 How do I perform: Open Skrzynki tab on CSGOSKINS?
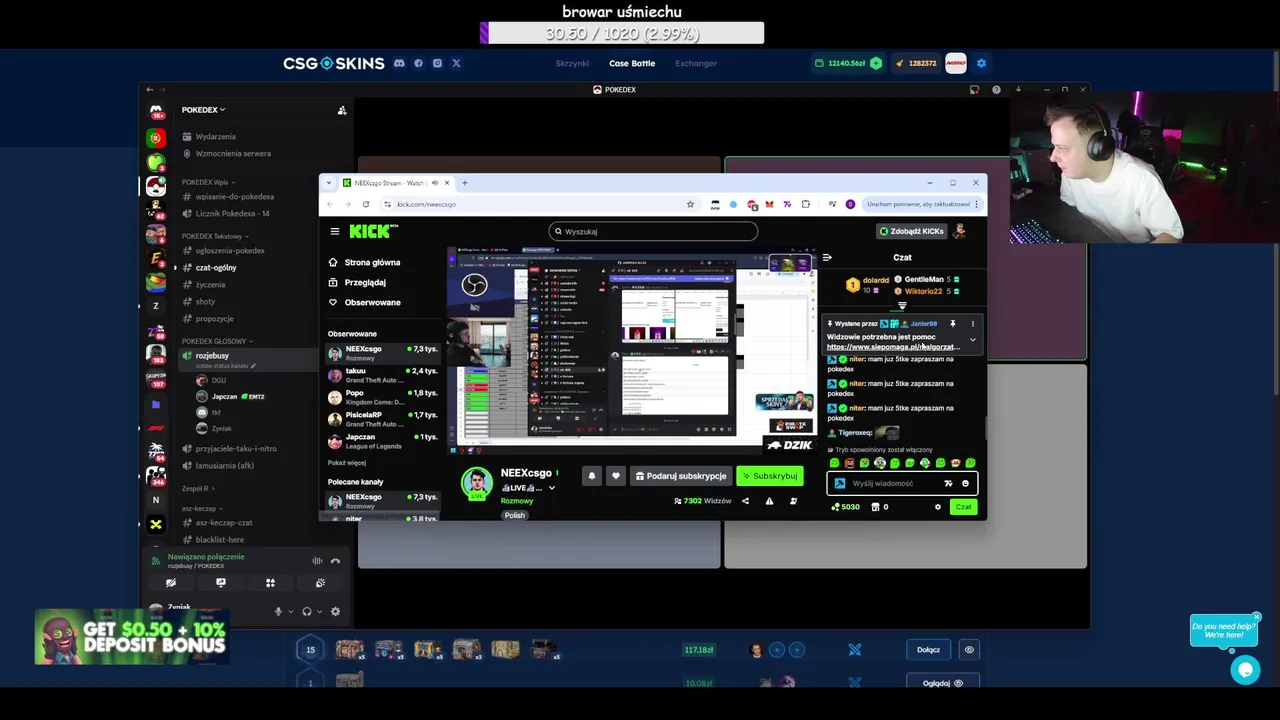[x=572, y=63]
